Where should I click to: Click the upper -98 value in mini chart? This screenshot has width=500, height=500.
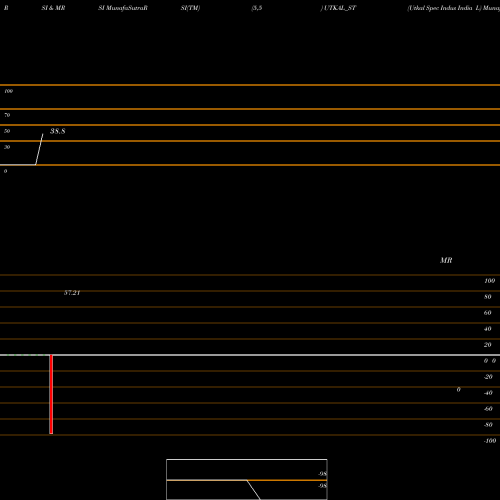coord(322,474)
